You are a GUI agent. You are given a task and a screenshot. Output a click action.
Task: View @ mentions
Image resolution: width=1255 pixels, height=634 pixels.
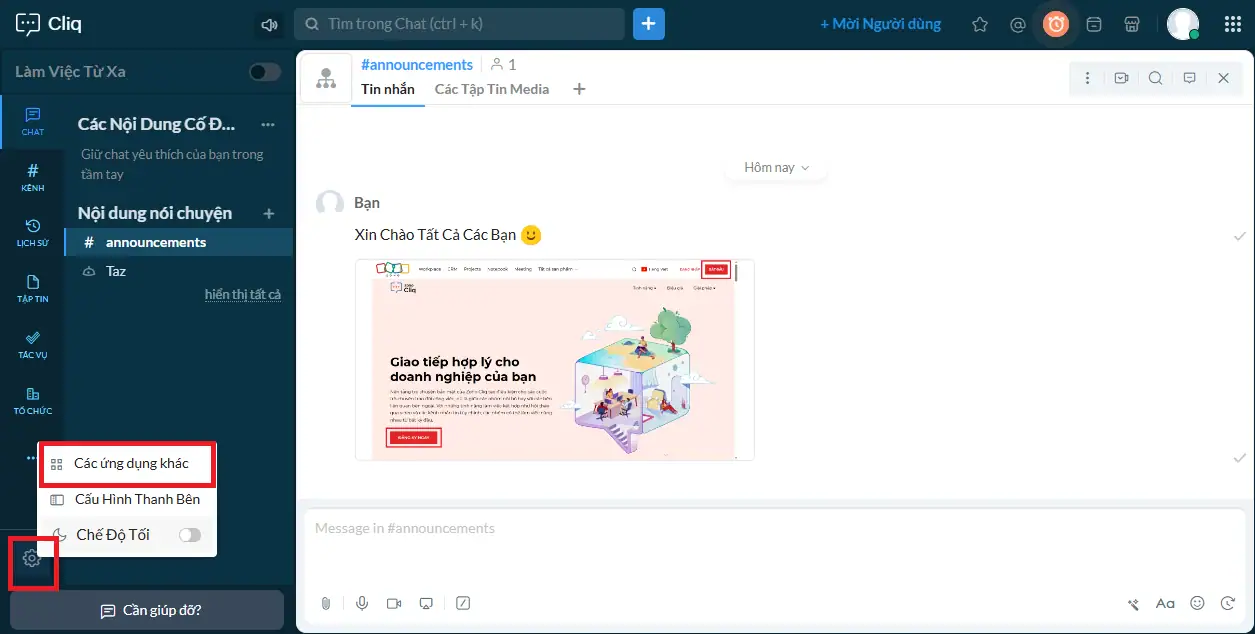tap(1017, 24)
